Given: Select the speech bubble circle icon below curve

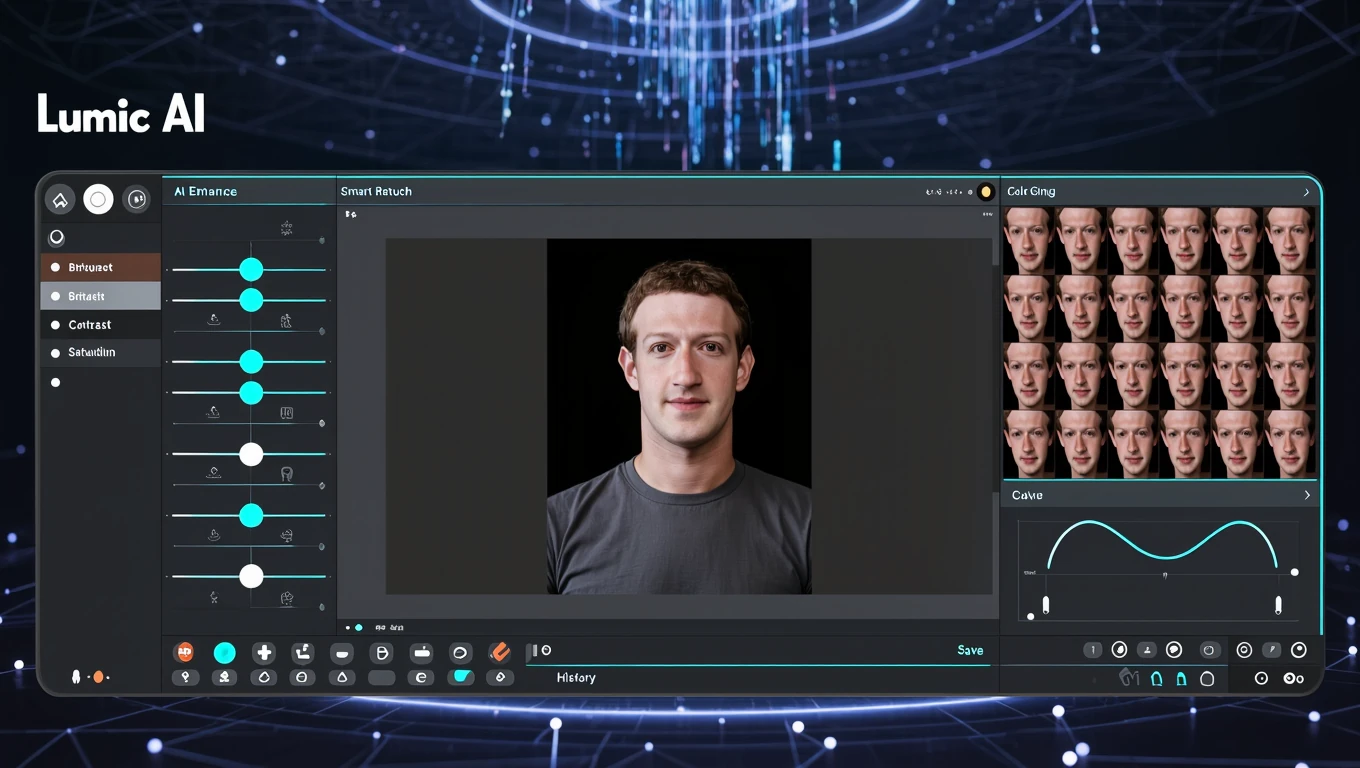Looking at the screenshot, I should [1174, 650].
